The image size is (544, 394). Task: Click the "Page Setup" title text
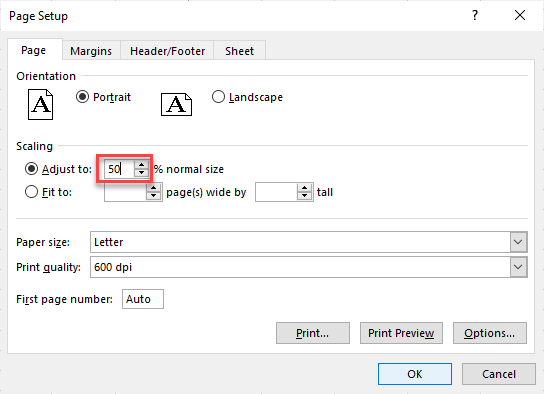tap(39, 16)
